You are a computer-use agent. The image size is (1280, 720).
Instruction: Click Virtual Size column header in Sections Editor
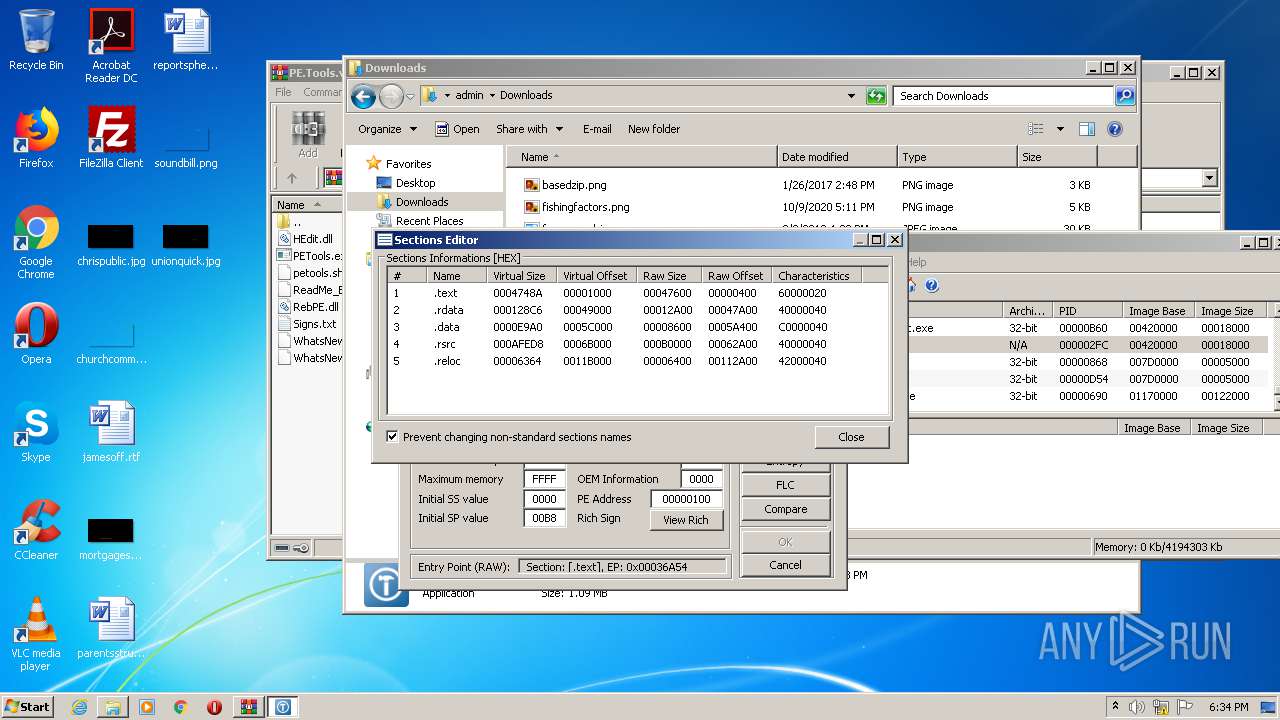(521, 276)
